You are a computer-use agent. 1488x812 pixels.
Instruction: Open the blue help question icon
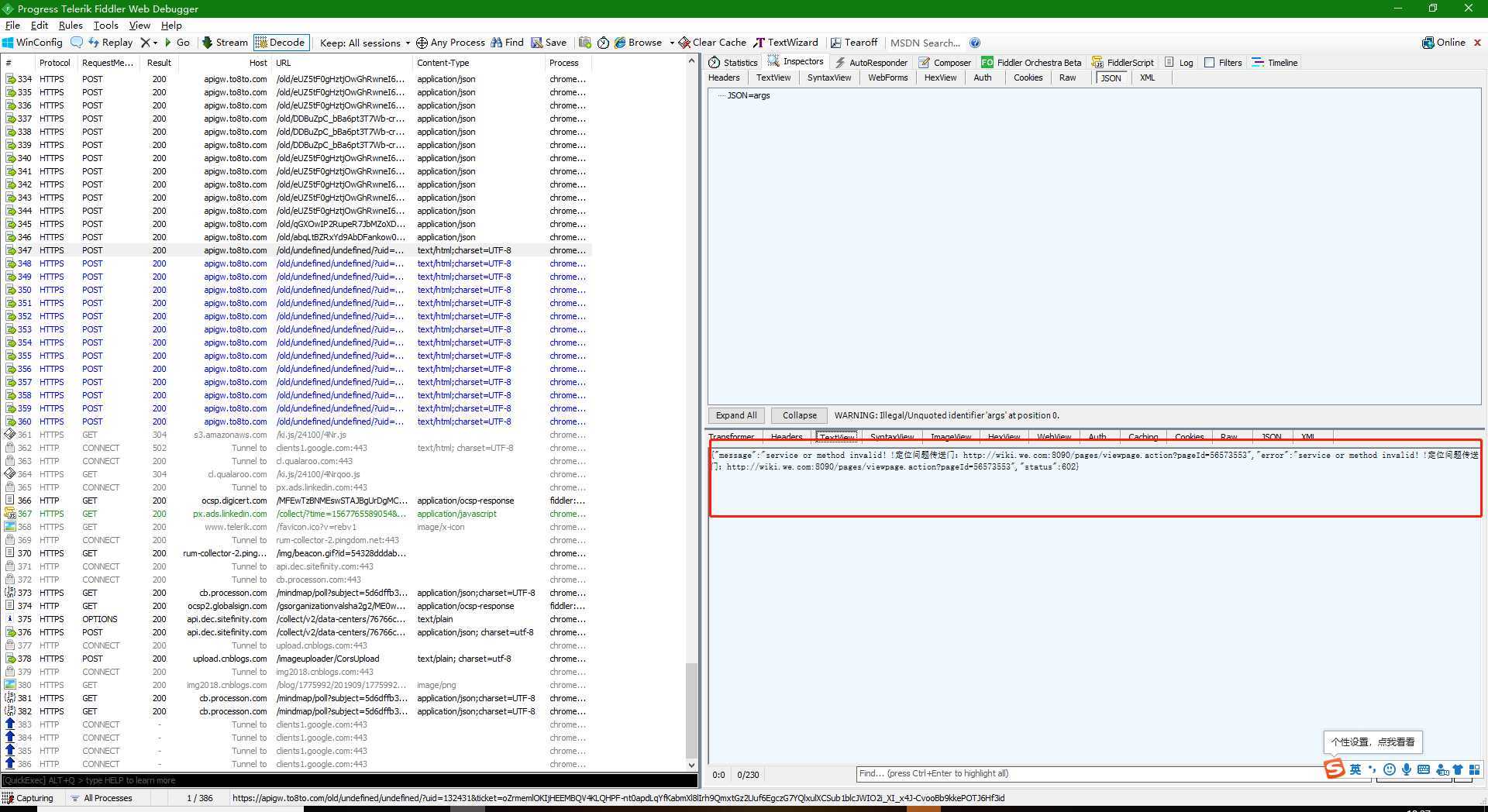click(x=975, y=43)
